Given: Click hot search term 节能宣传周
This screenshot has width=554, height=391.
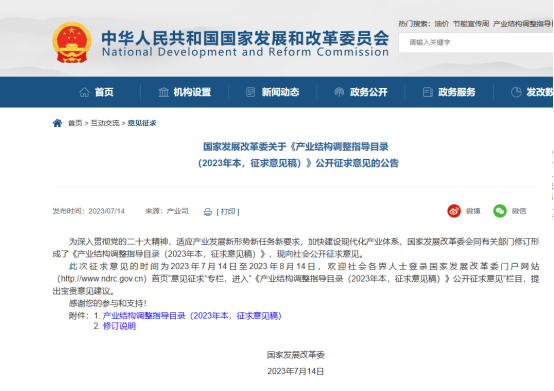Looking at the screenshot, I should pos(471,24).
